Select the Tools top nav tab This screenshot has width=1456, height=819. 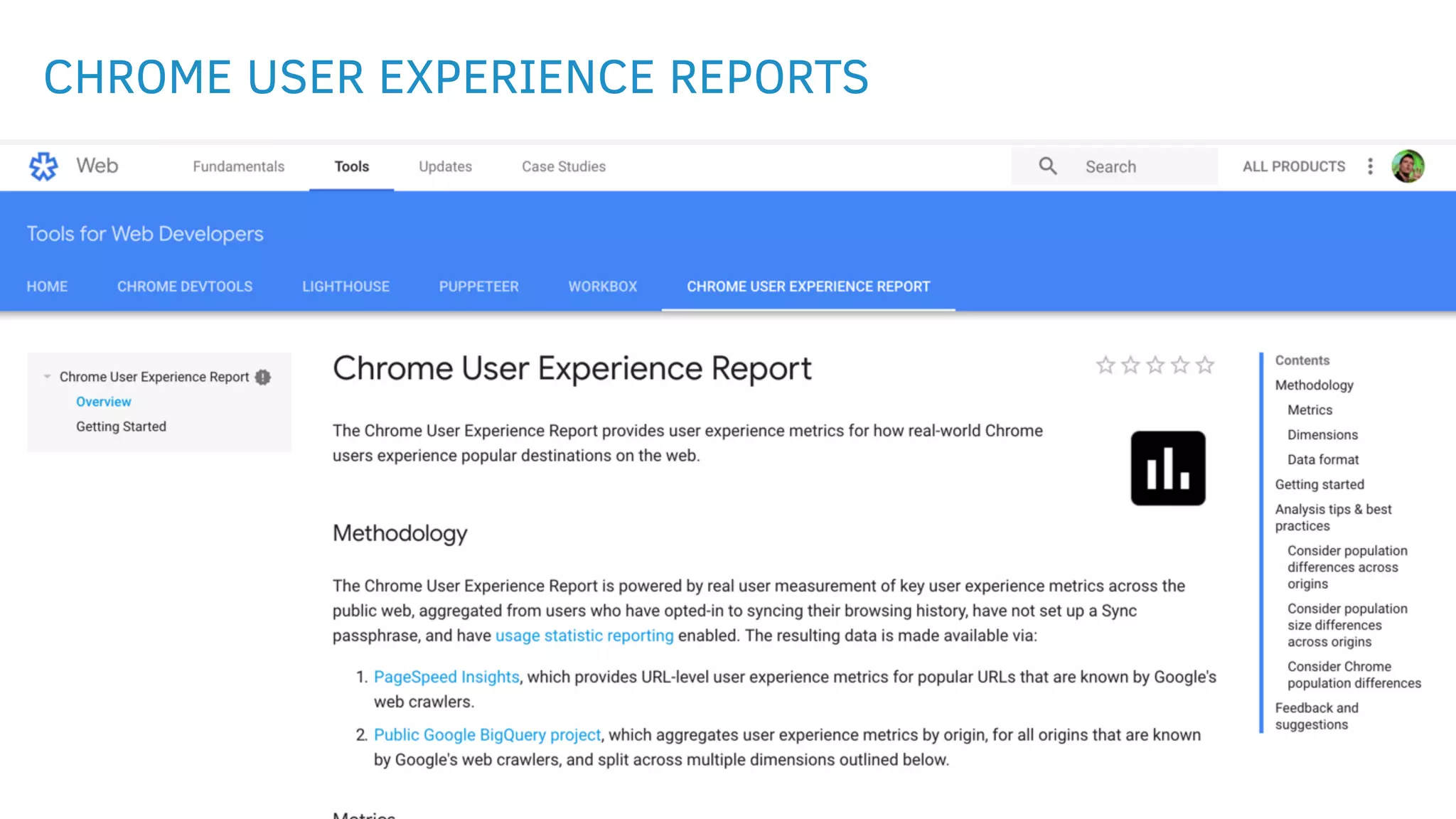click(352, 166)
